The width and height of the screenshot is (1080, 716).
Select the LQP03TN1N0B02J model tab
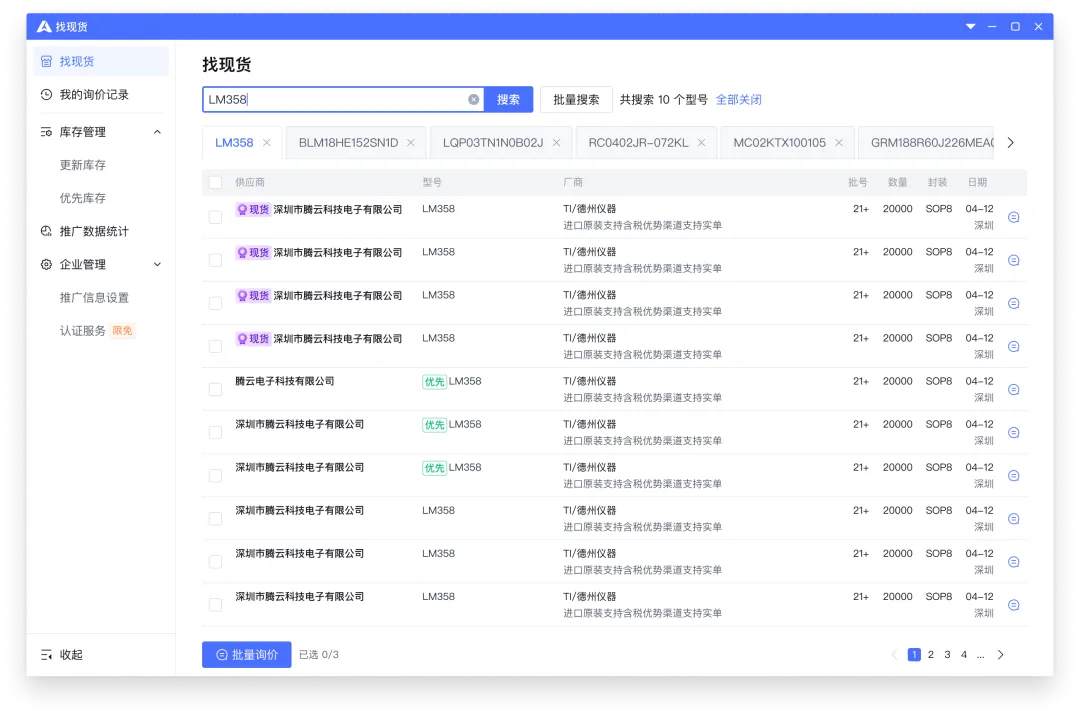point(492,142)
